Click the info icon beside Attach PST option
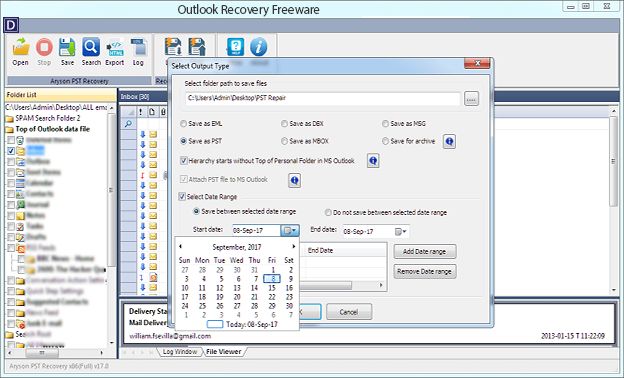Image resolution: width=624 pixels, height=378 pixels. 294,180
